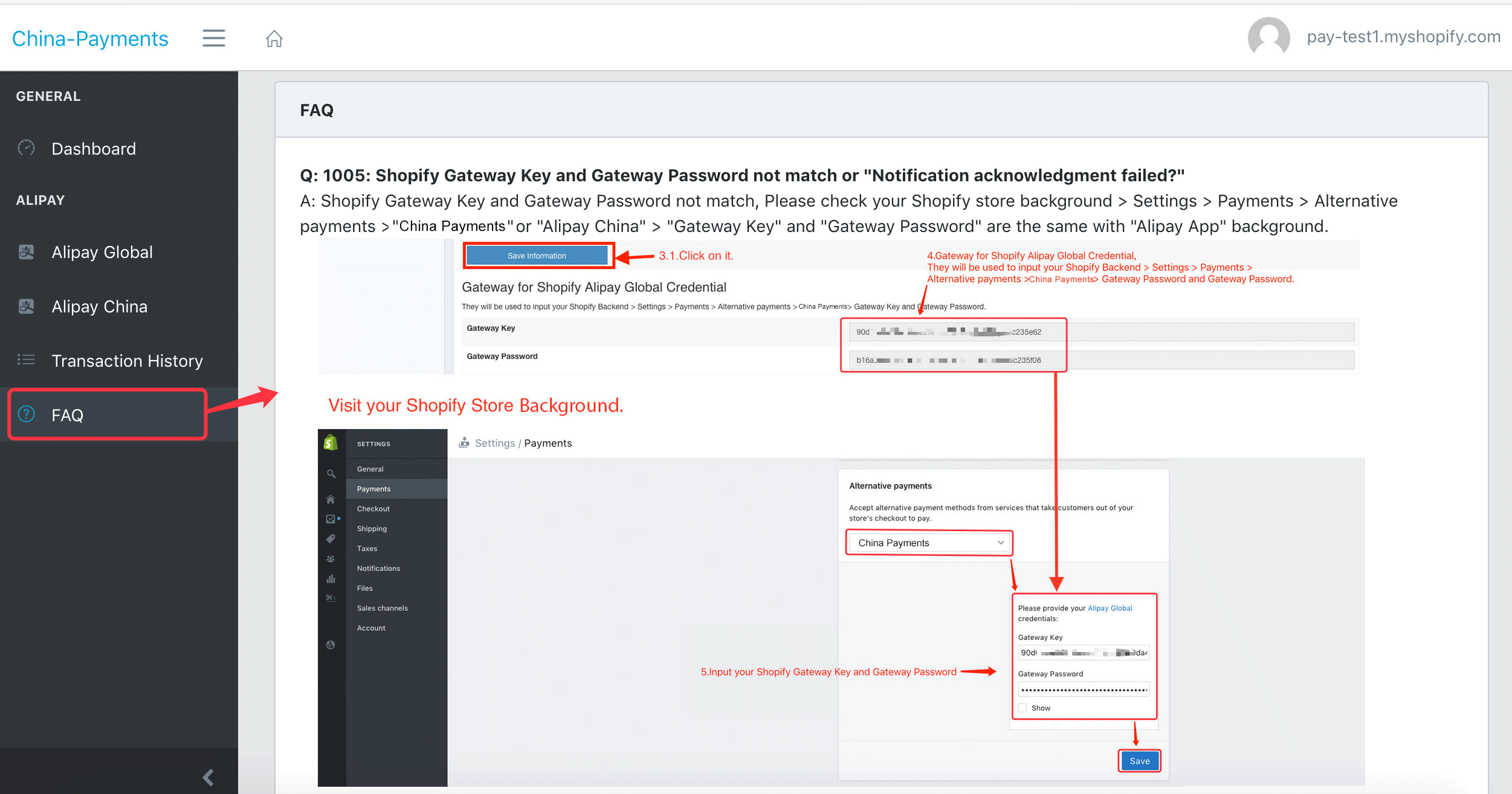The height and width of the screenshot is (794, 1512).
Task: Click the Save Information button
Action: tap(537, 256)
